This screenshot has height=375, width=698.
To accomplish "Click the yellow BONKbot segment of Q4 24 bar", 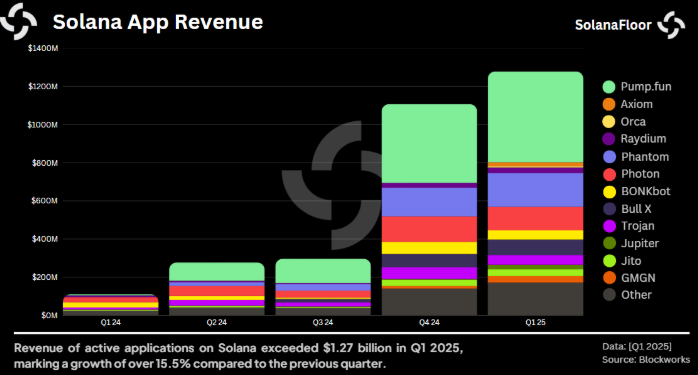I will (x=429, y=248).
